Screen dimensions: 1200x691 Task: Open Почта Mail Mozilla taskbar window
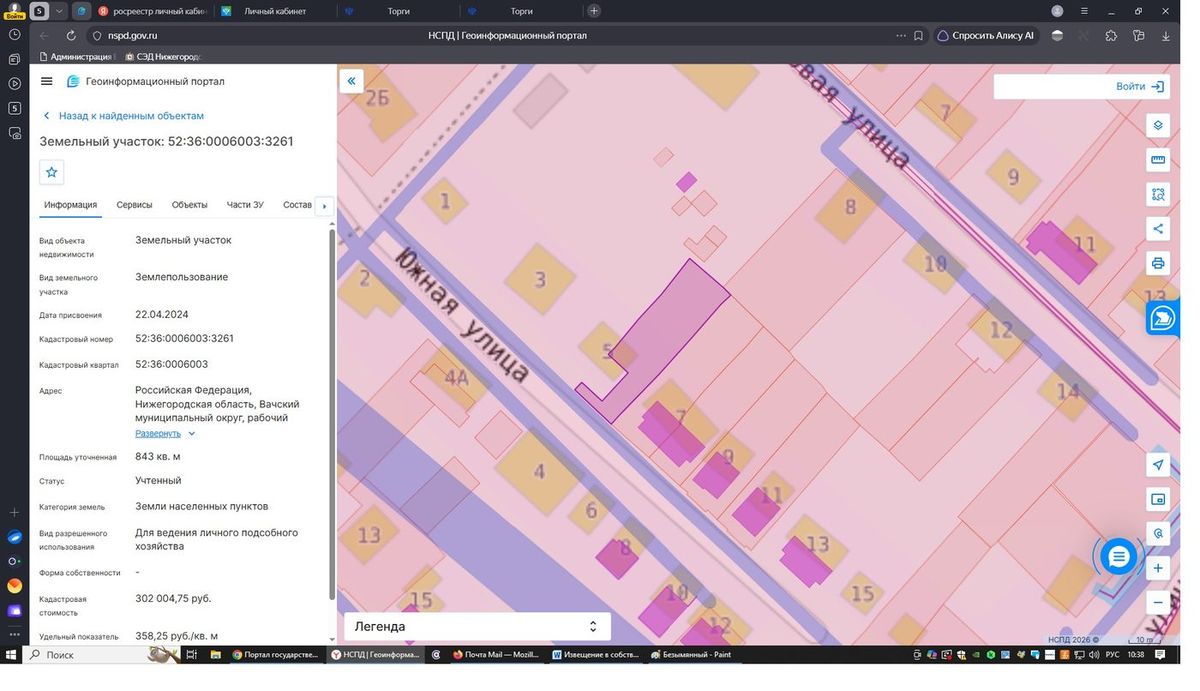(496, 655)
